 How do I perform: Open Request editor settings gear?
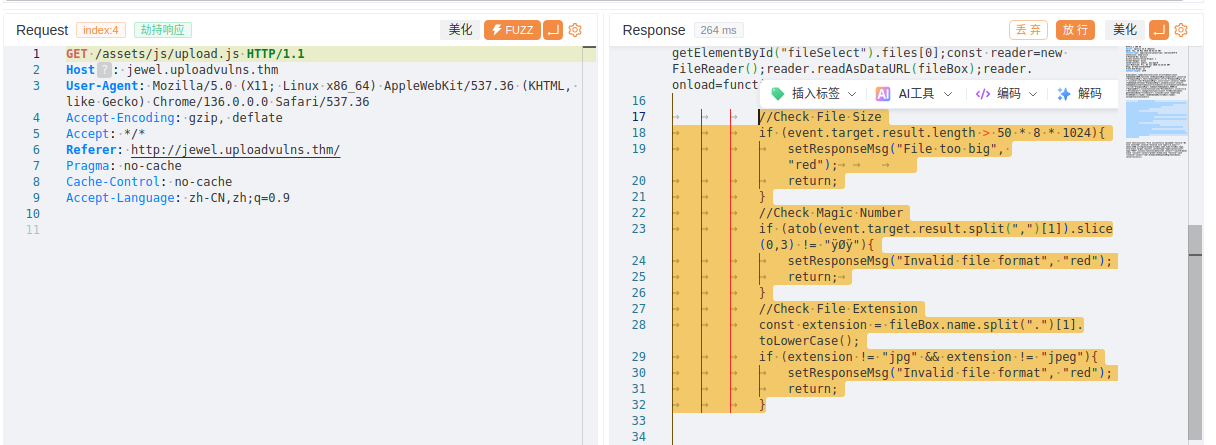click(x=575, y=30)
